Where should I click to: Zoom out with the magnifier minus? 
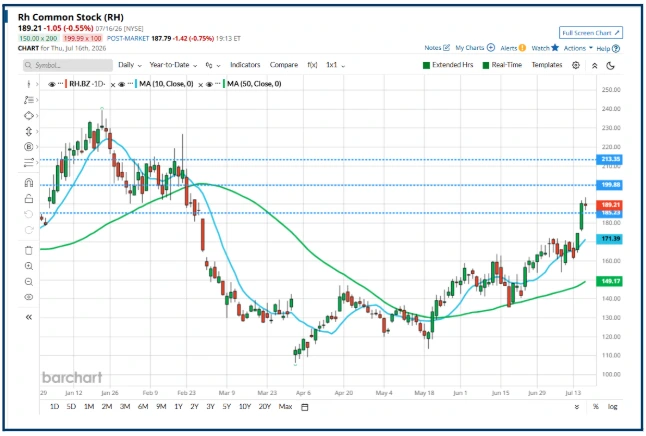click(28, 281)
